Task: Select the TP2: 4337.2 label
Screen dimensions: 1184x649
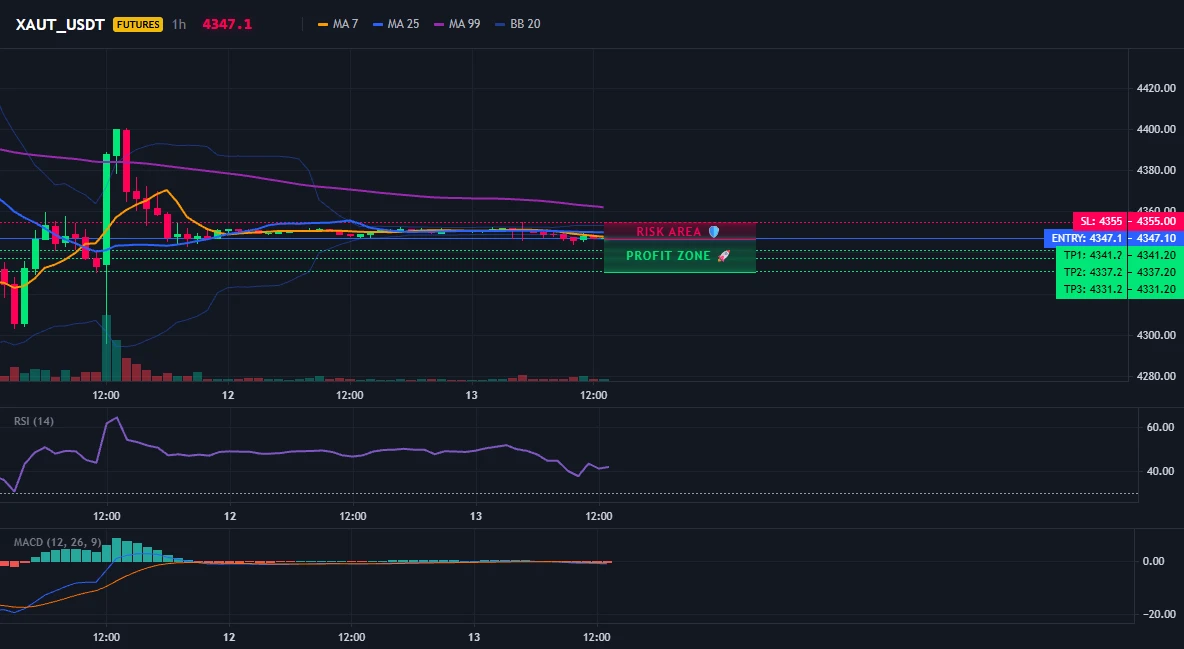Action: pyautogui.click(x=1092, y=272)
